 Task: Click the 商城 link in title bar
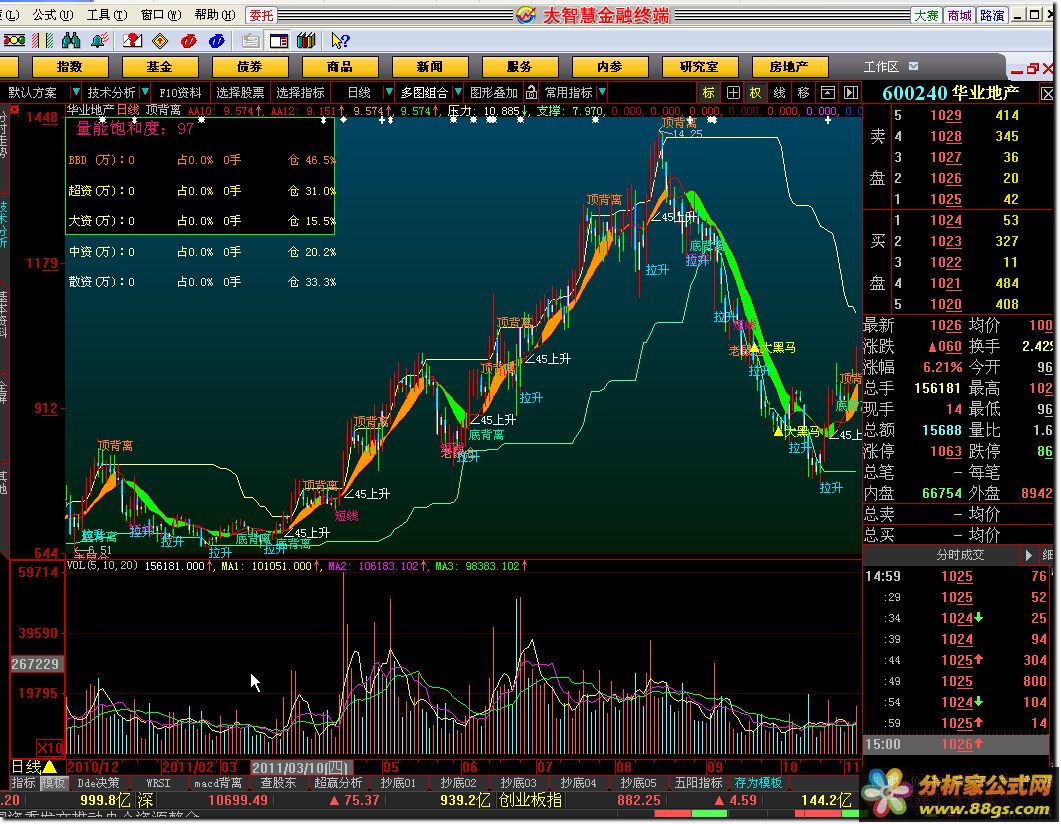pos(960,15)
